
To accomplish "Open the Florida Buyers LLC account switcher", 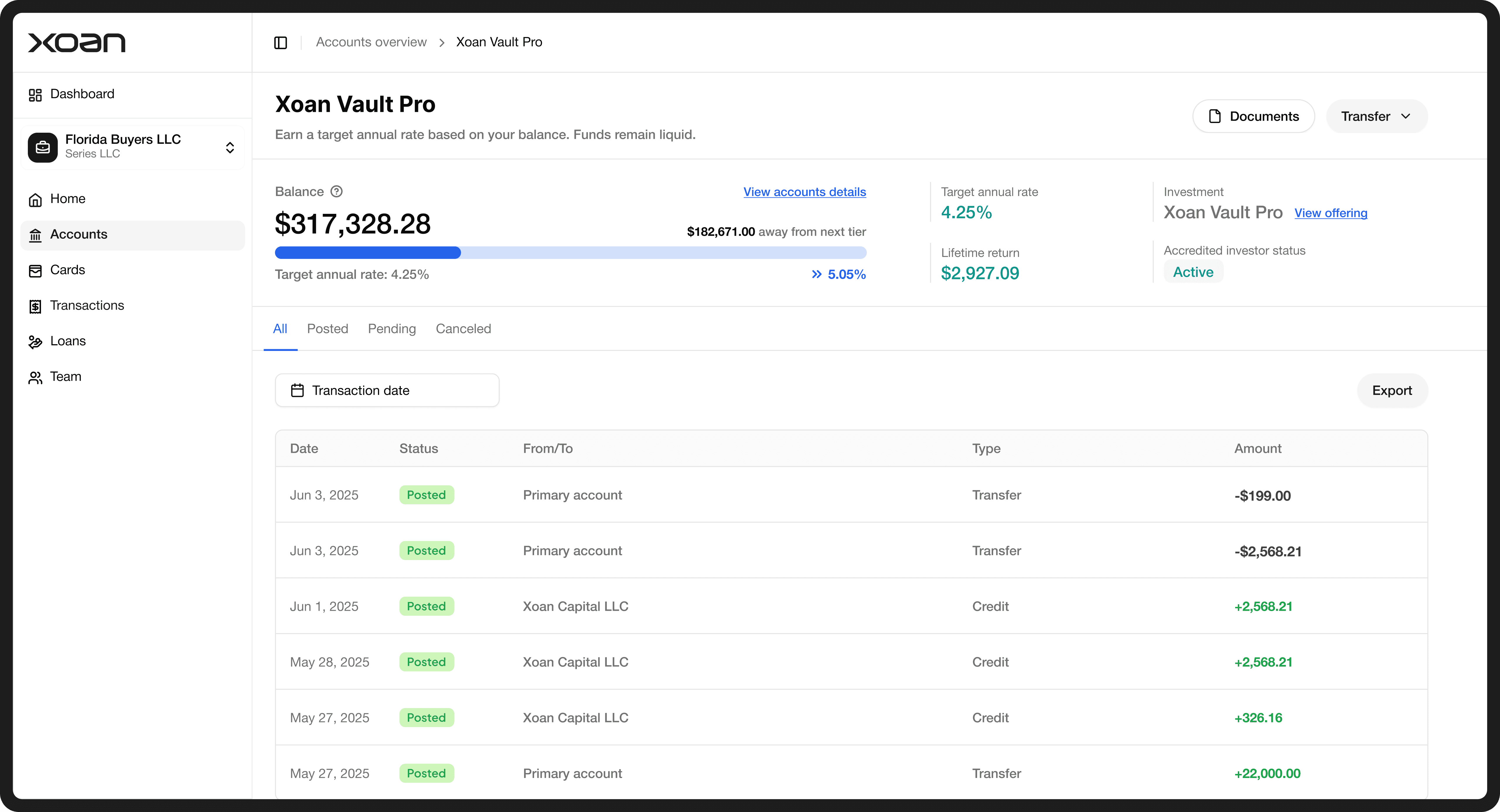I will click(229, 147).
